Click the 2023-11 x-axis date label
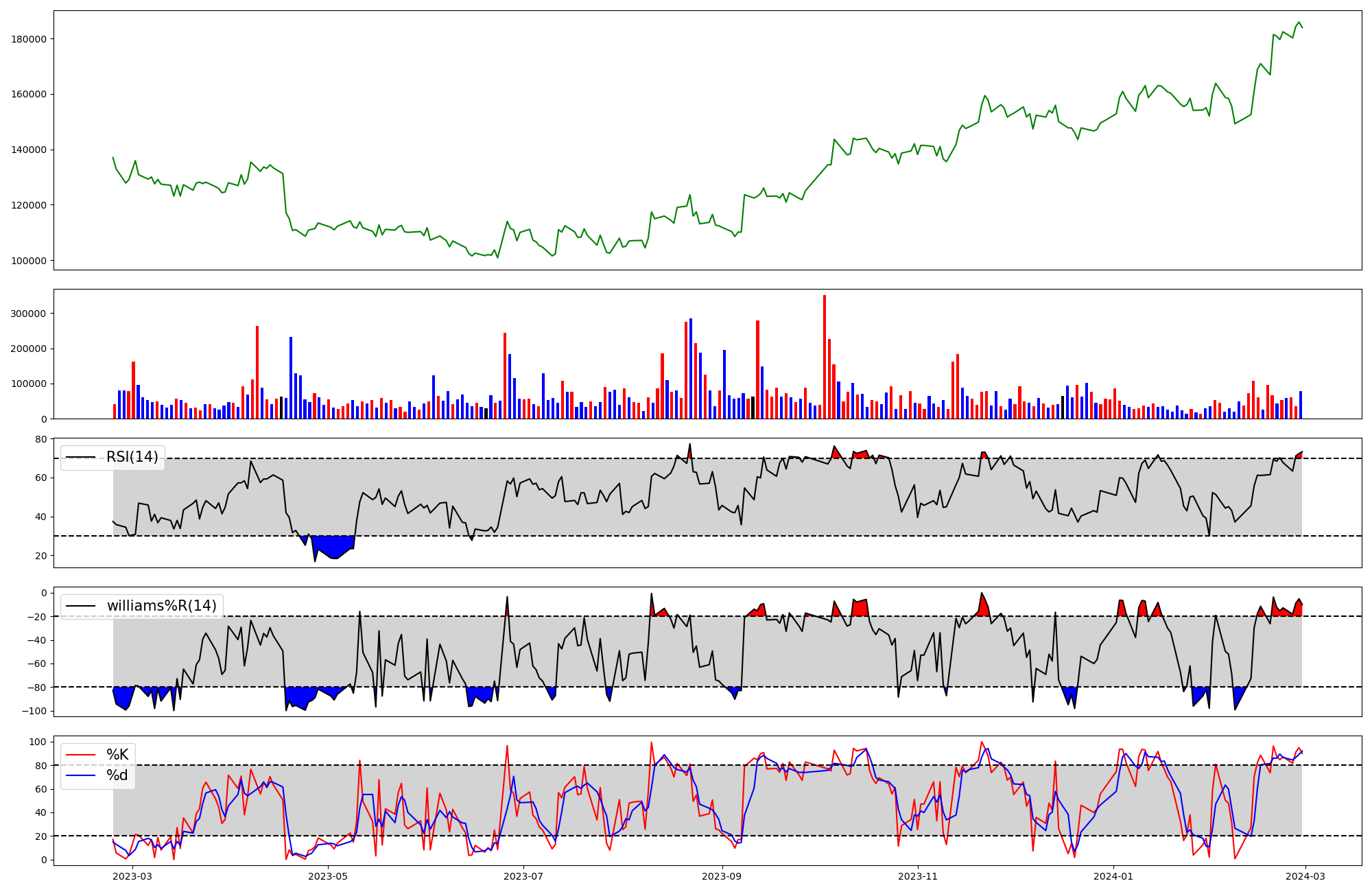This screenshot has height=892, width=1372. [918, 876]
